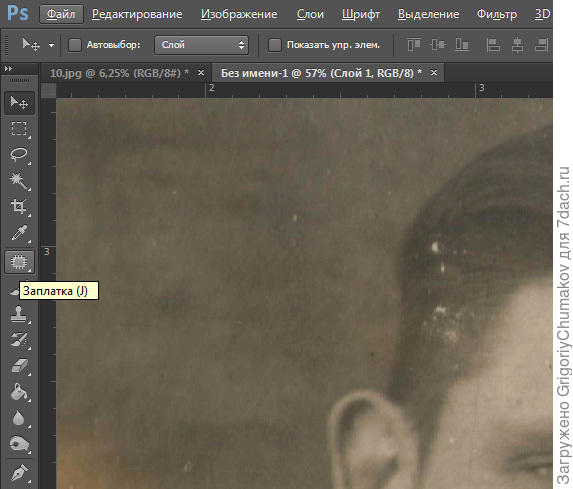Select the Rectangular Marquee tool

(x=19, y=129)
